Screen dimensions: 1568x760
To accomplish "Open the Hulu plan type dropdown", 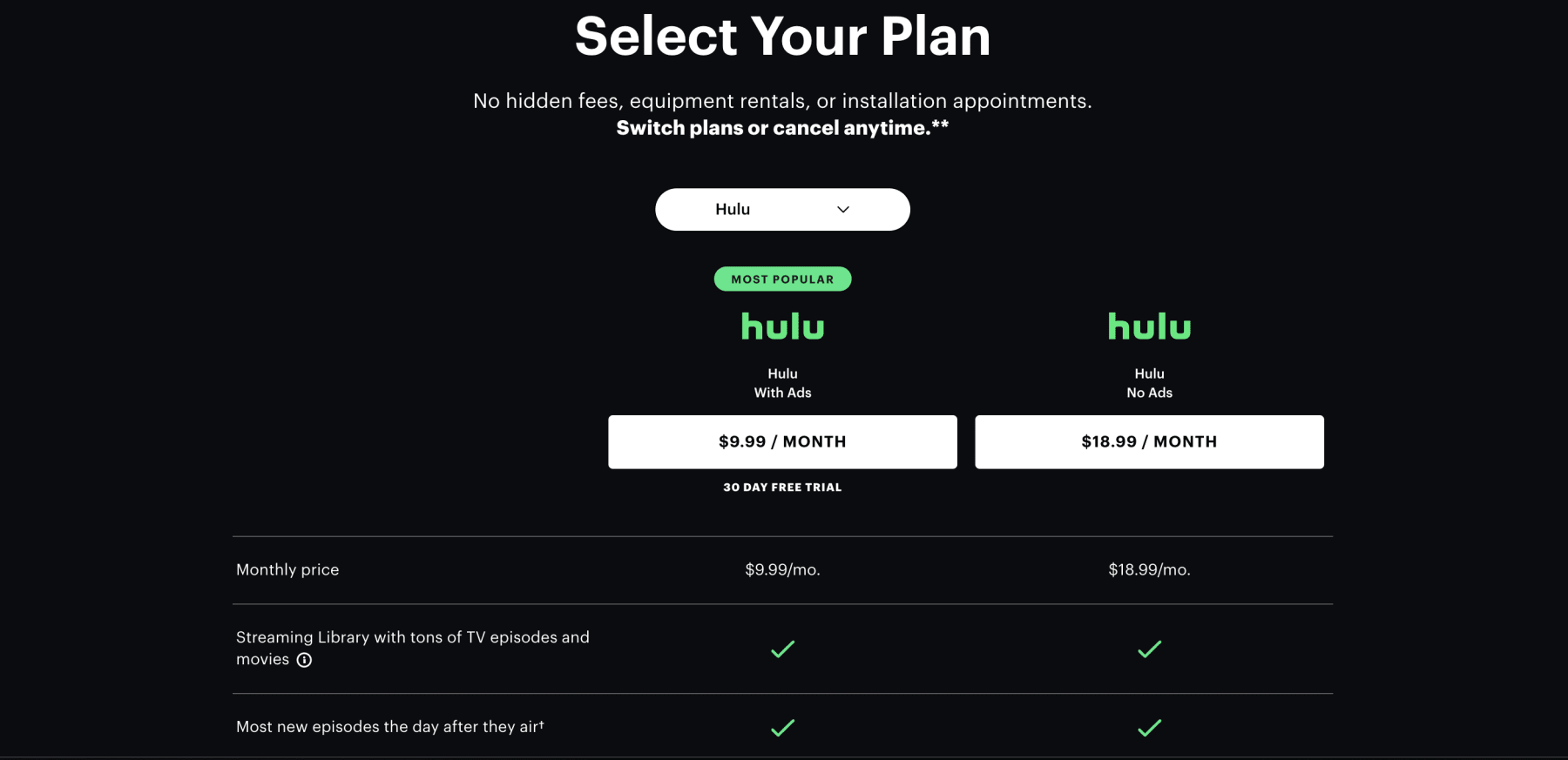I will click(782, 210).
